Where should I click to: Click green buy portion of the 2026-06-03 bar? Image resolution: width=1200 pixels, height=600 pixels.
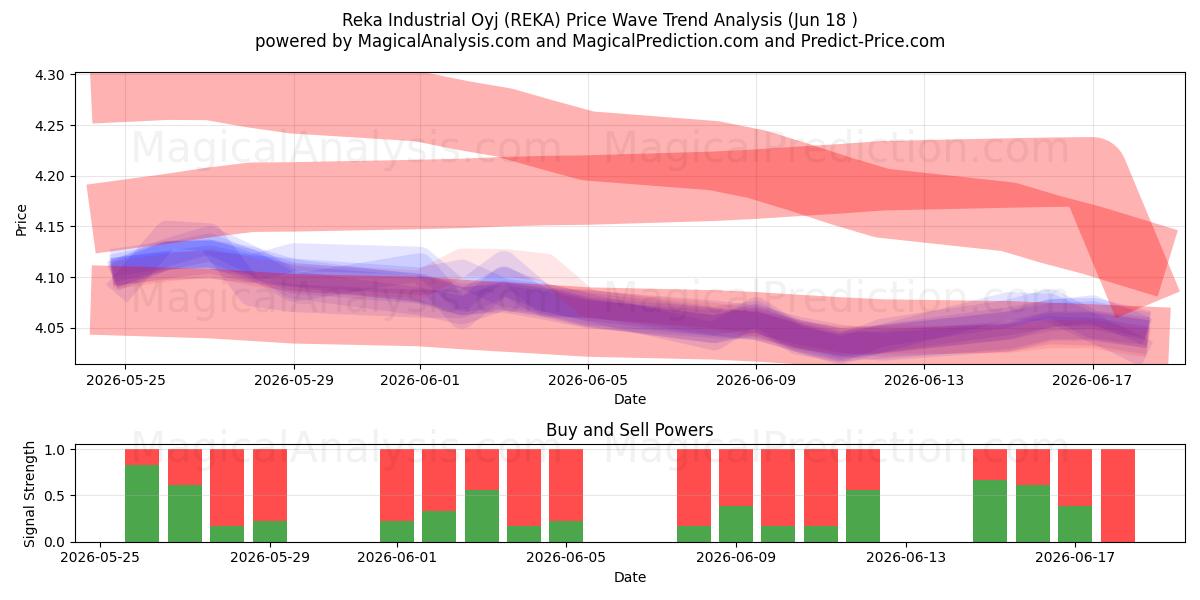click(x=482, y=516)
